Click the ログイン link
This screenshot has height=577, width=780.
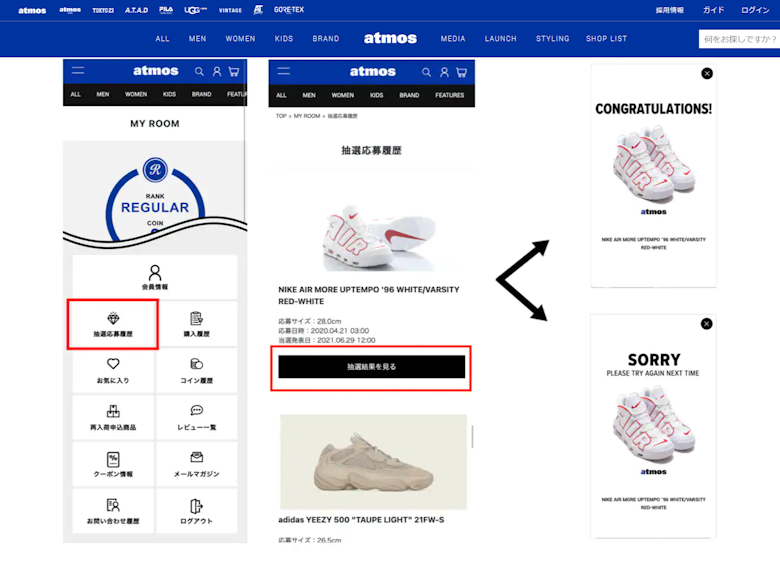[x=755, y=10]
